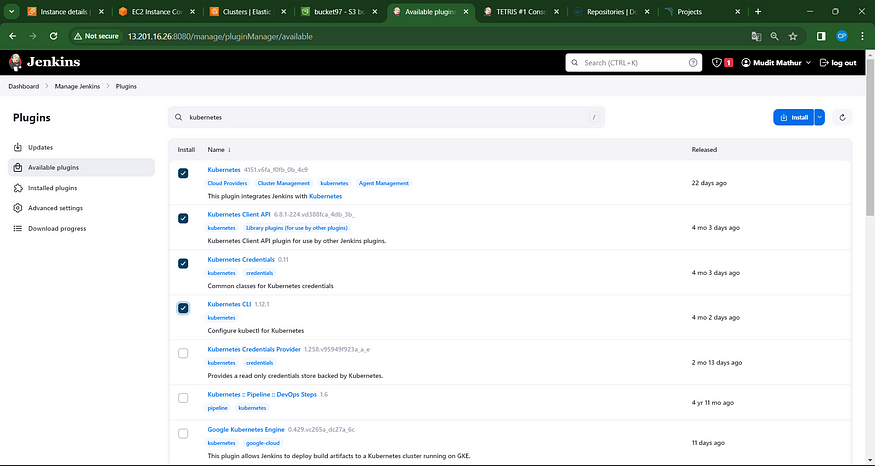
Task: Go to Manage Jenkins breadcrumb
Action: click(78, 87)
